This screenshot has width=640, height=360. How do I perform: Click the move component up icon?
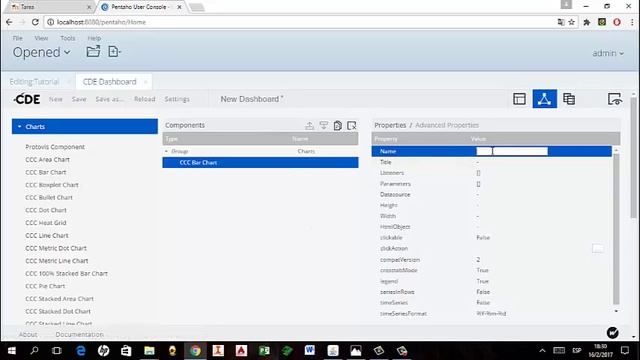tap(309, 125)
